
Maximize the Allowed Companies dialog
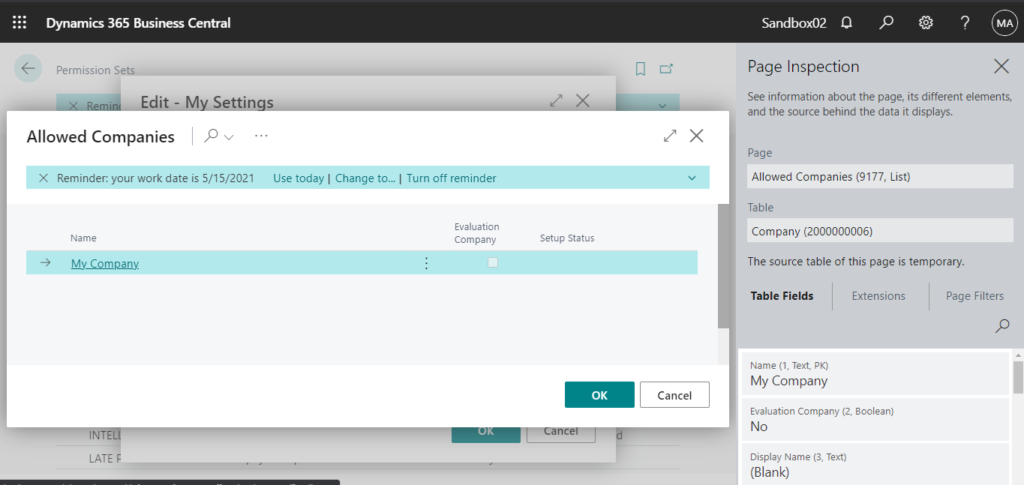[x=670, y=136]
